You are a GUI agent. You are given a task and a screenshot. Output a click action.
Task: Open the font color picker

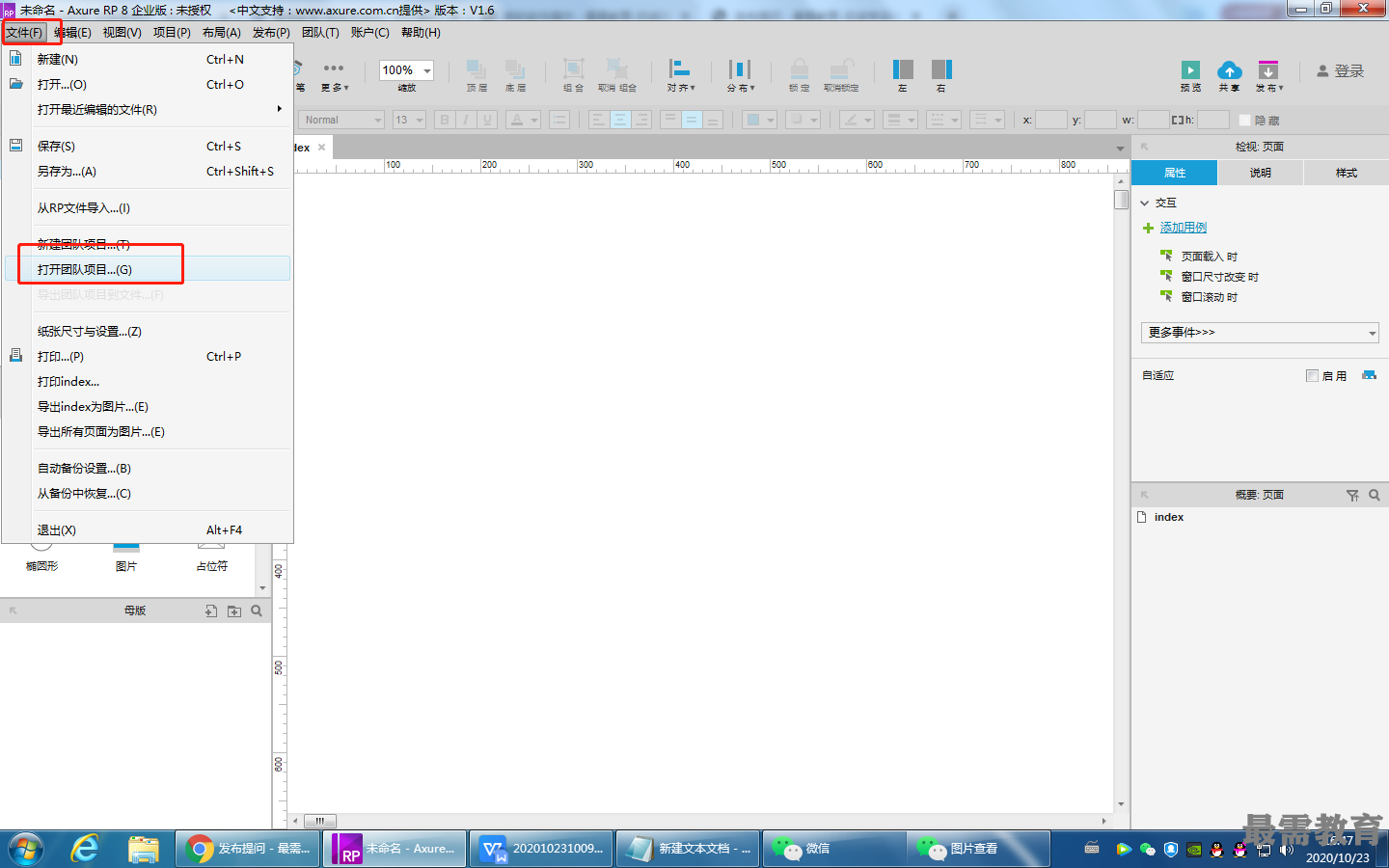tap(523, 120)
